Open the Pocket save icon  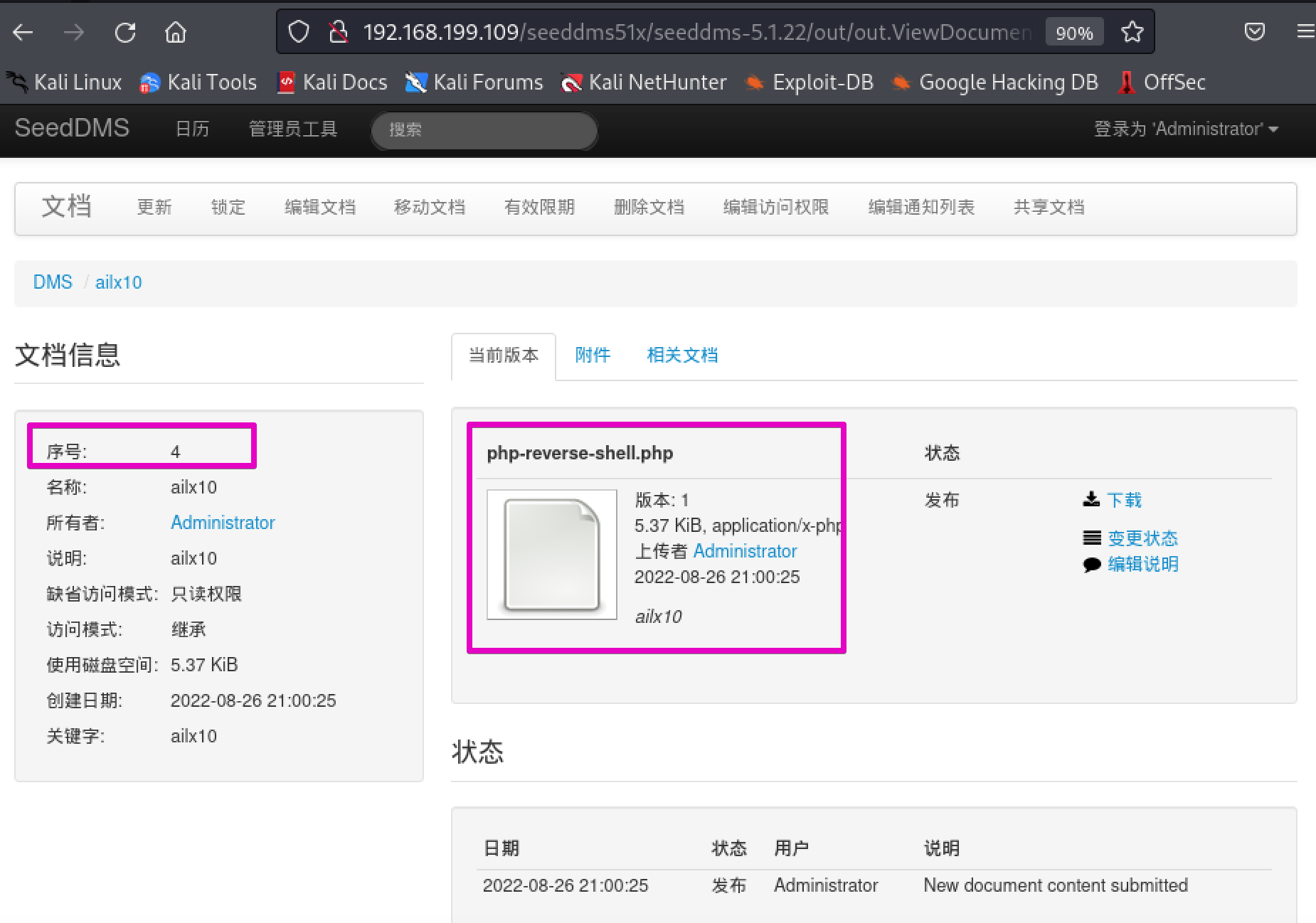pos(1255,32)
